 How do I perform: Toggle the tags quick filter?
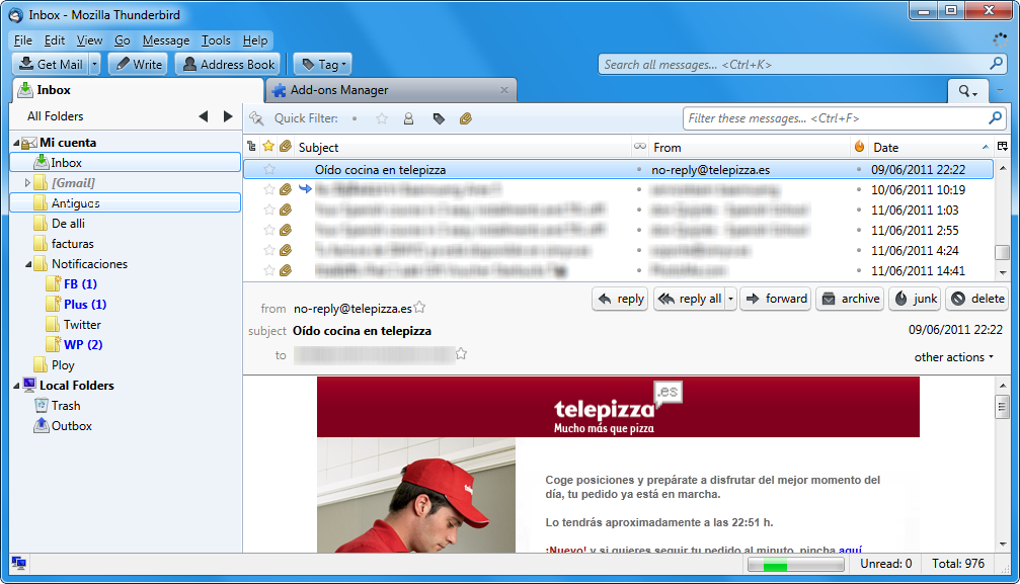point(438,118)
